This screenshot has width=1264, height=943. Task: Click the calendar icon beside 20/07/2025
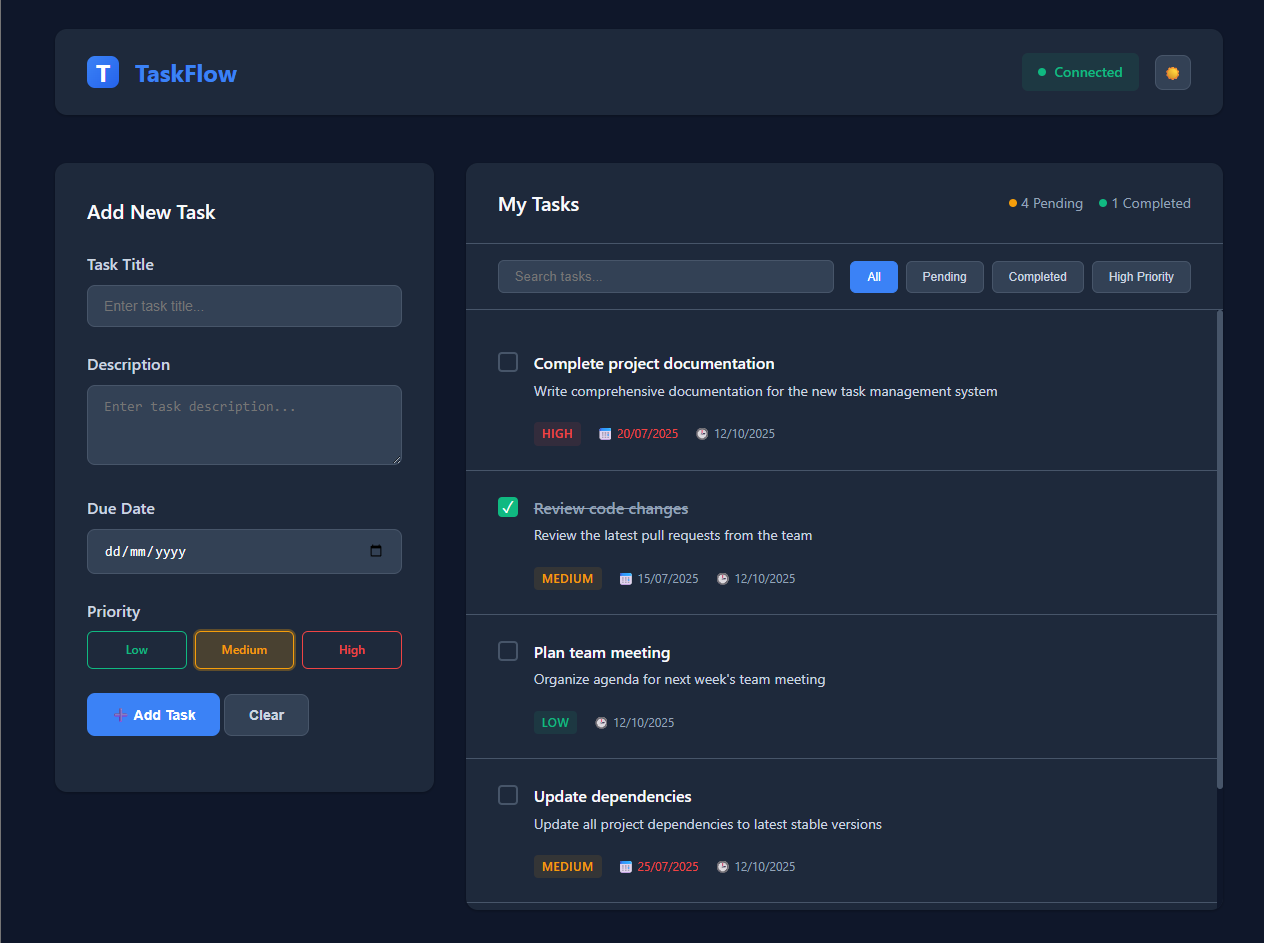pos(604,433)
